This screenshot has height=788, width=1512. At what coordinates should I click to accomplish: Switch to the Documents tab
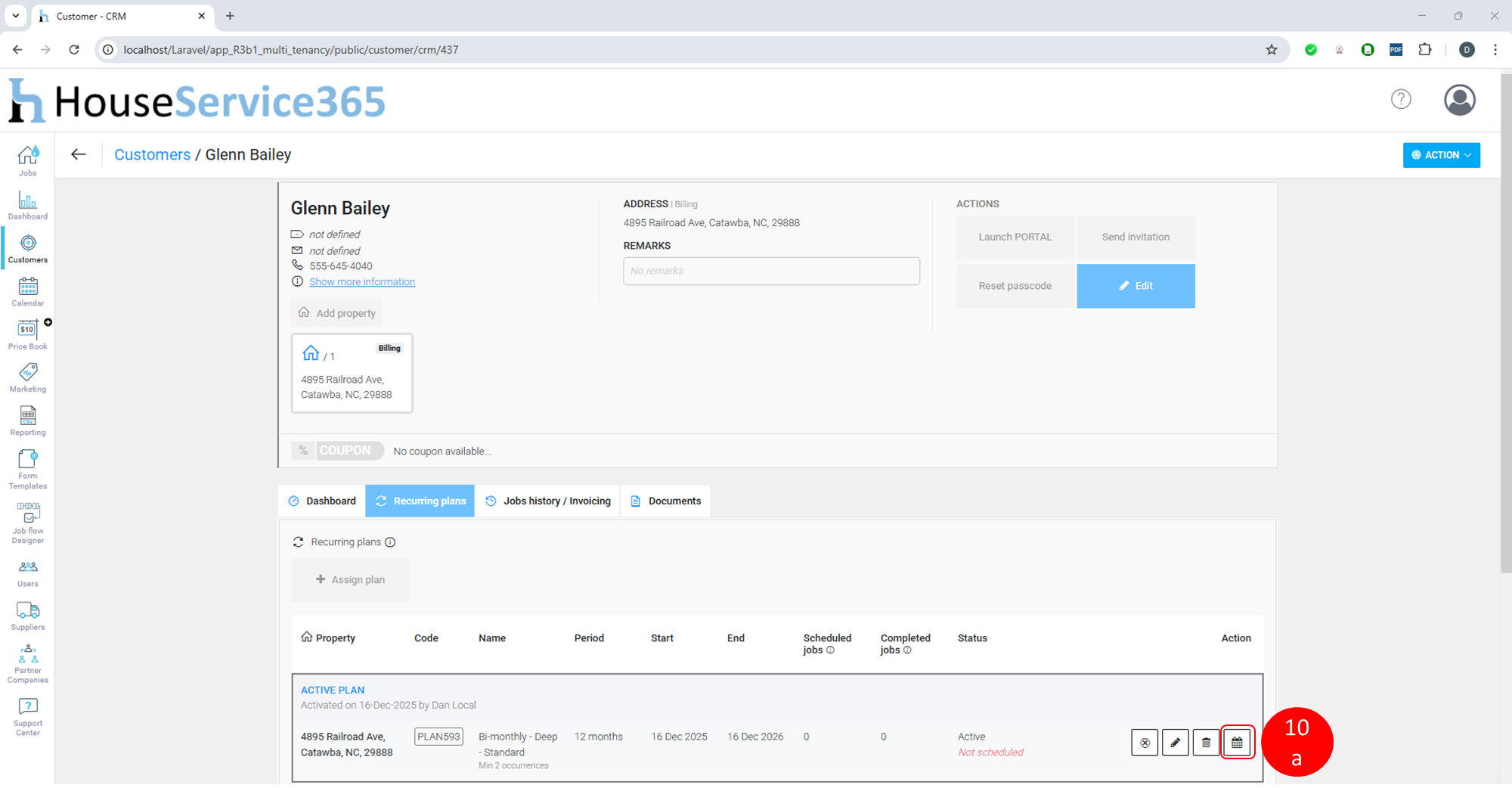(666, 501)
